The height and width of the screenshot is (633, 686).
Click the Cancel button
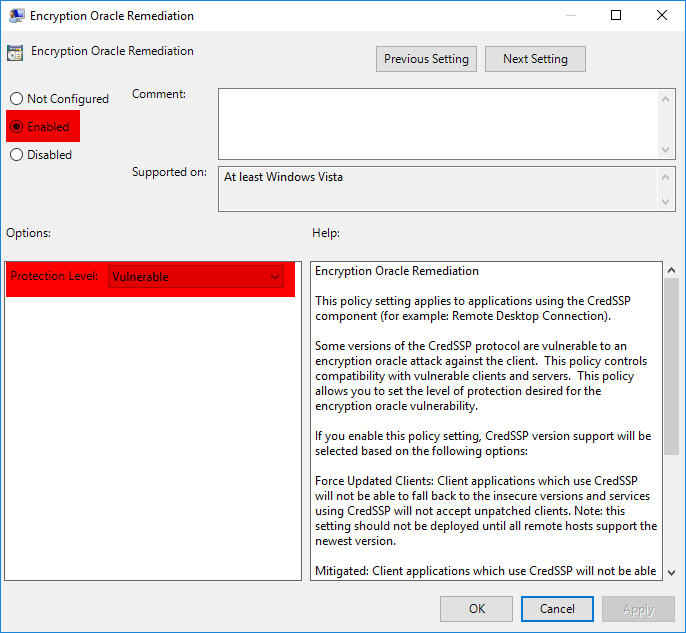click(557, 609)
